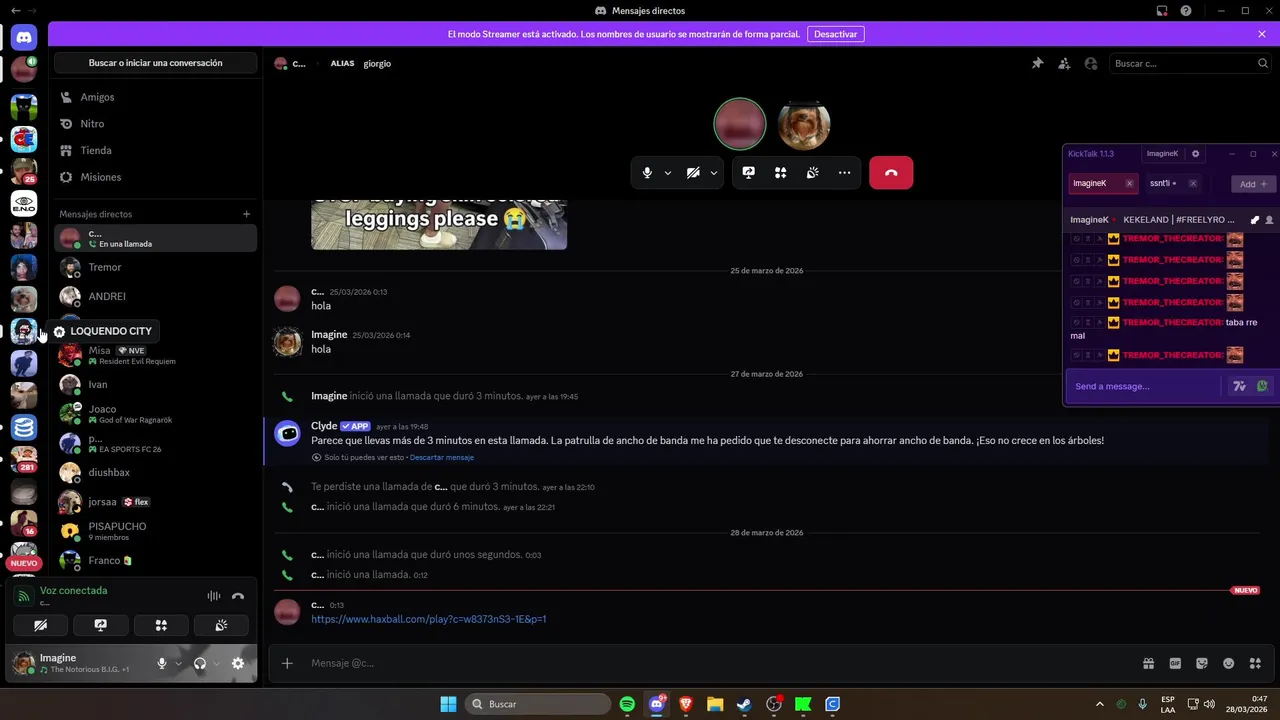Send a gift from the message bar
This screenshot has height=720, width=1280.
(1148, 663)
